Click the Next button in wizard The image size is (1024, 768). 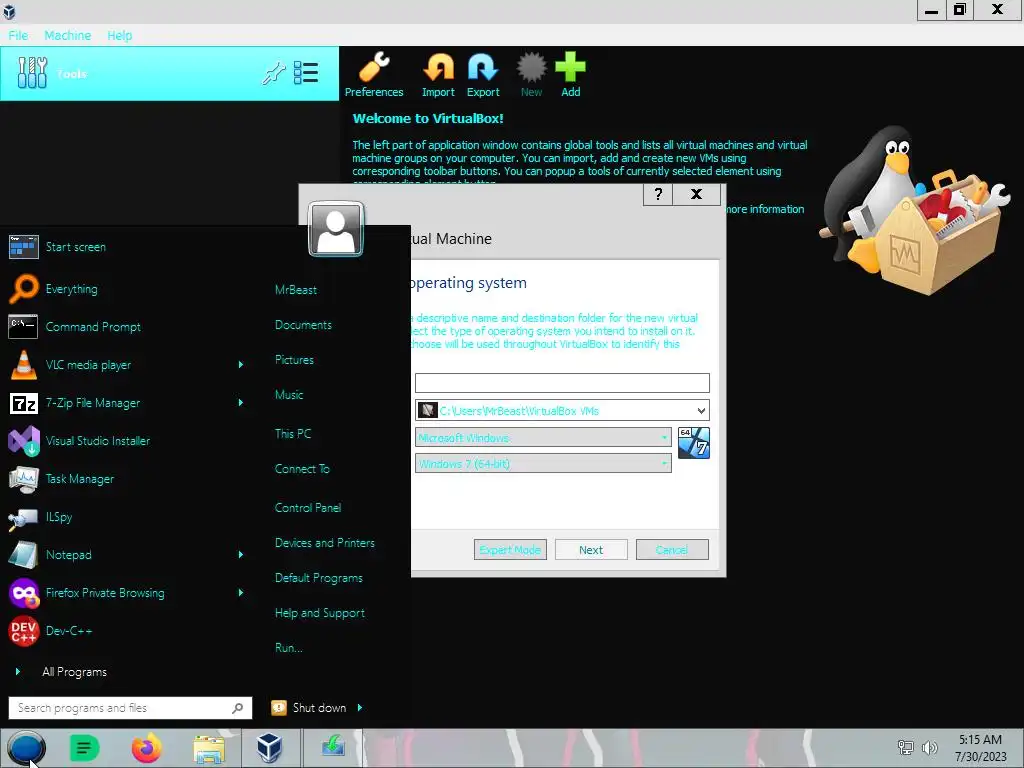coord(591,550)
